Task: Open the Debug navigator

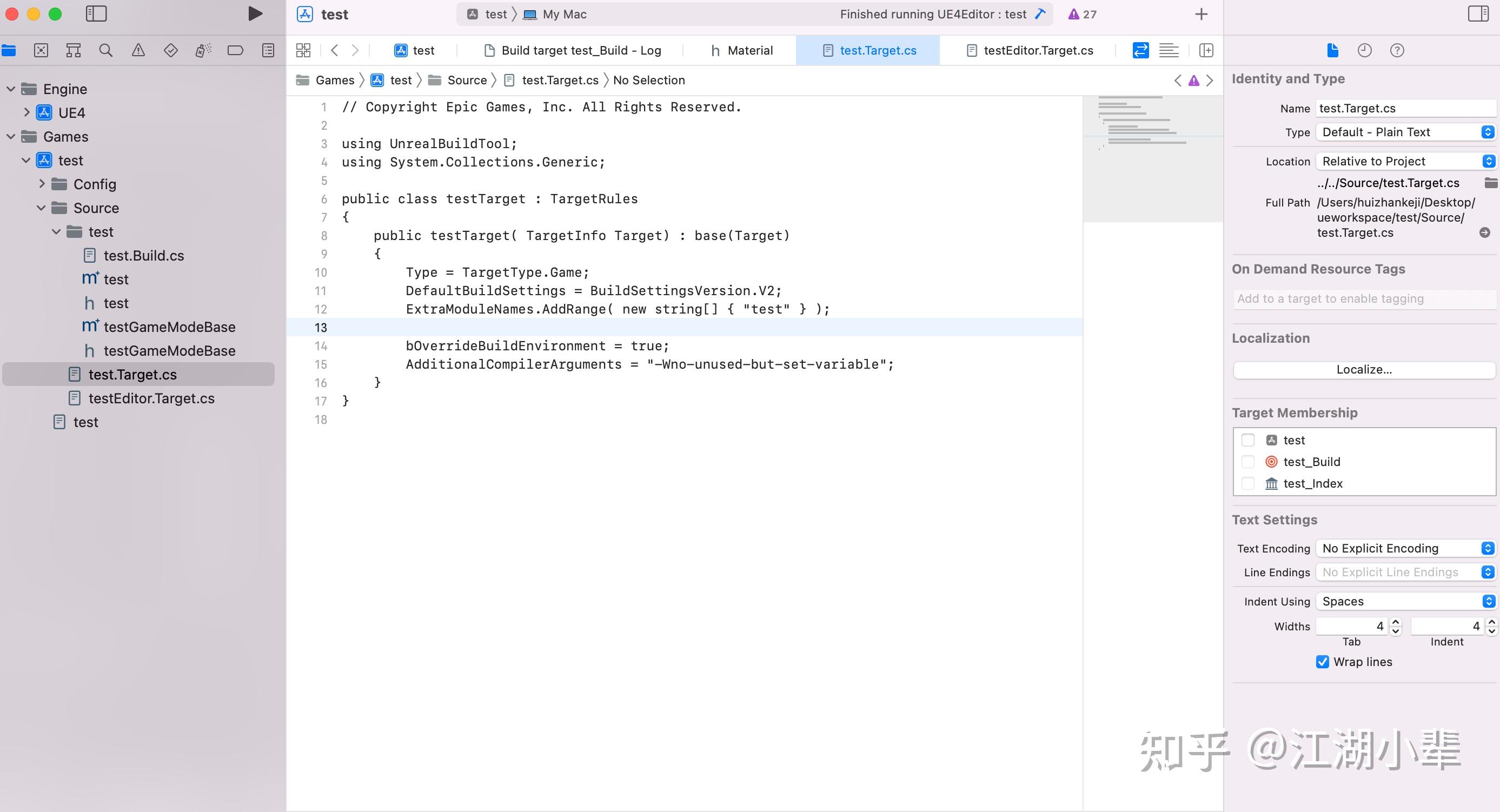Action: [203, 51]
